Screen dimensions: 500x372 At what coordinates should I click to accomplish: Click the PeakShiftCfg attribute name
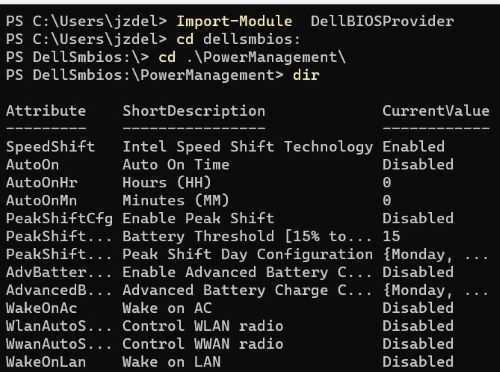[x=59, y=219]
